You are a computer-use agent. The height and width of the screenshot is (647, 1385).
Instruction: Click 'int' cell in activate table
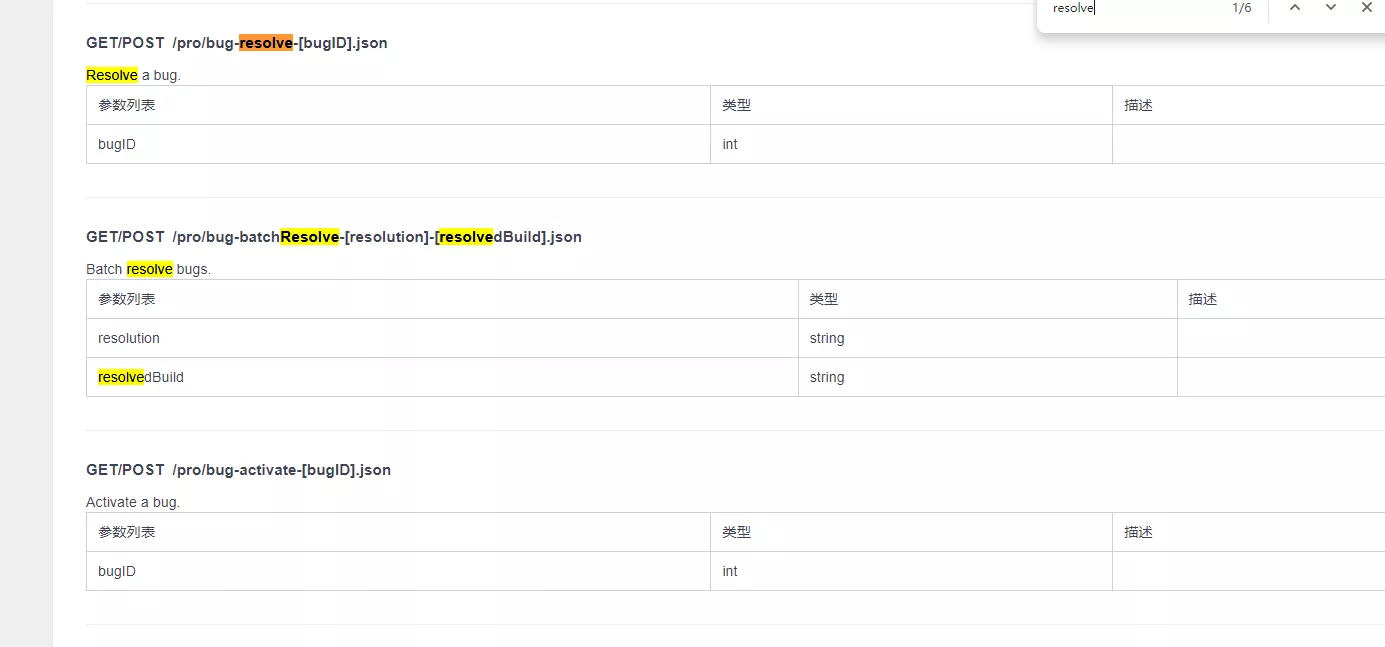pyautogui.click(x=911, y=571)
